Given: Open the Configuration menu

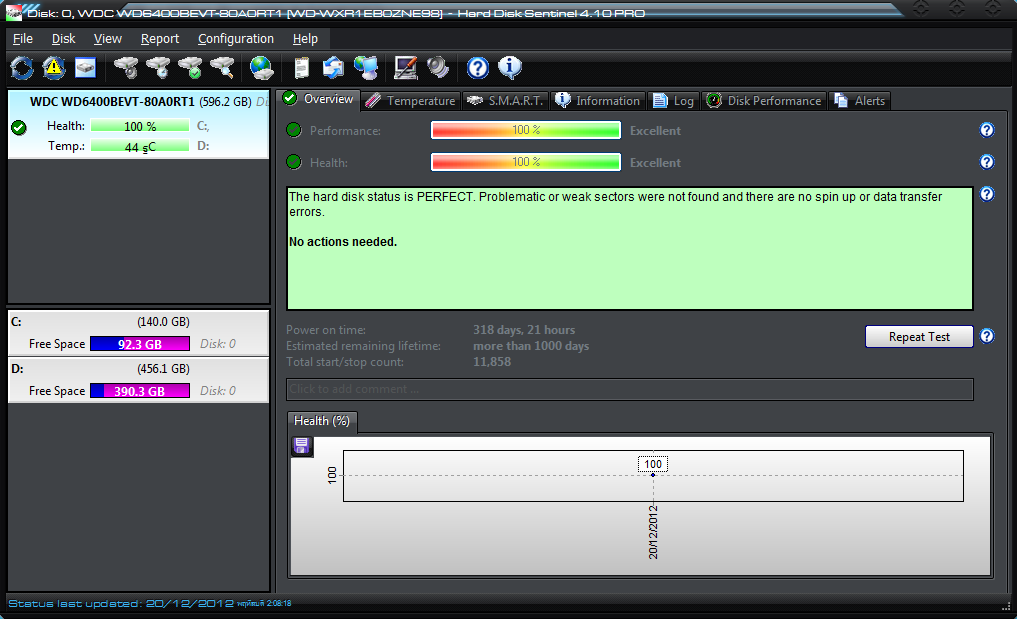Looking at the screenshot, I should (x=235, y=39).
